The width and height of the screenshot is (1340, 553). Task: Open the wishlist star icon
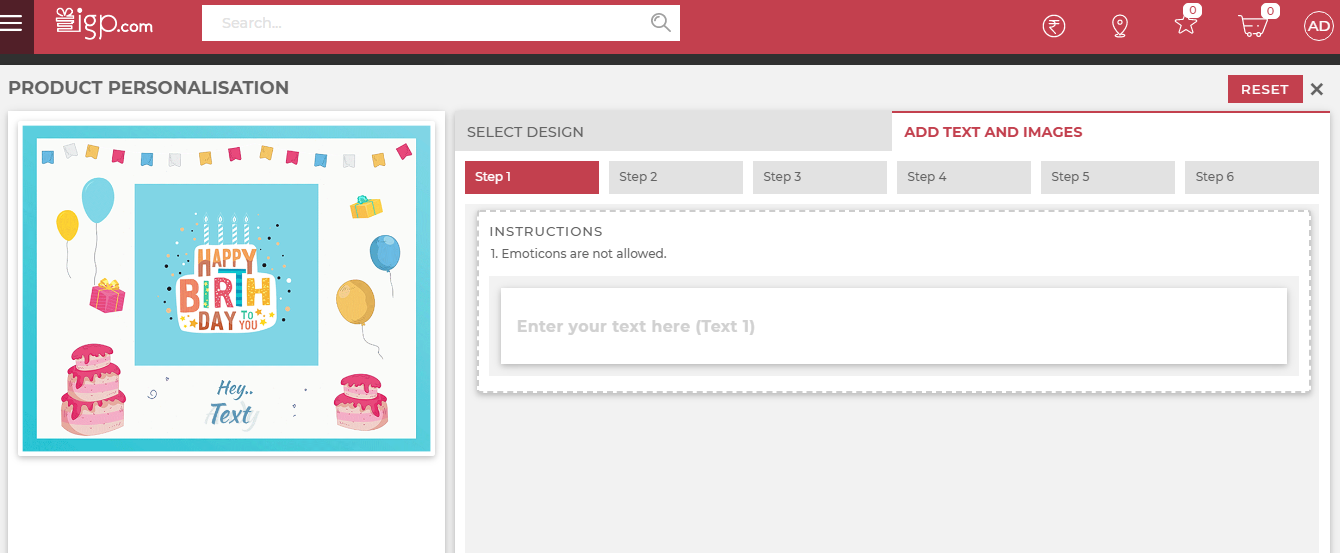(1186, 25)
